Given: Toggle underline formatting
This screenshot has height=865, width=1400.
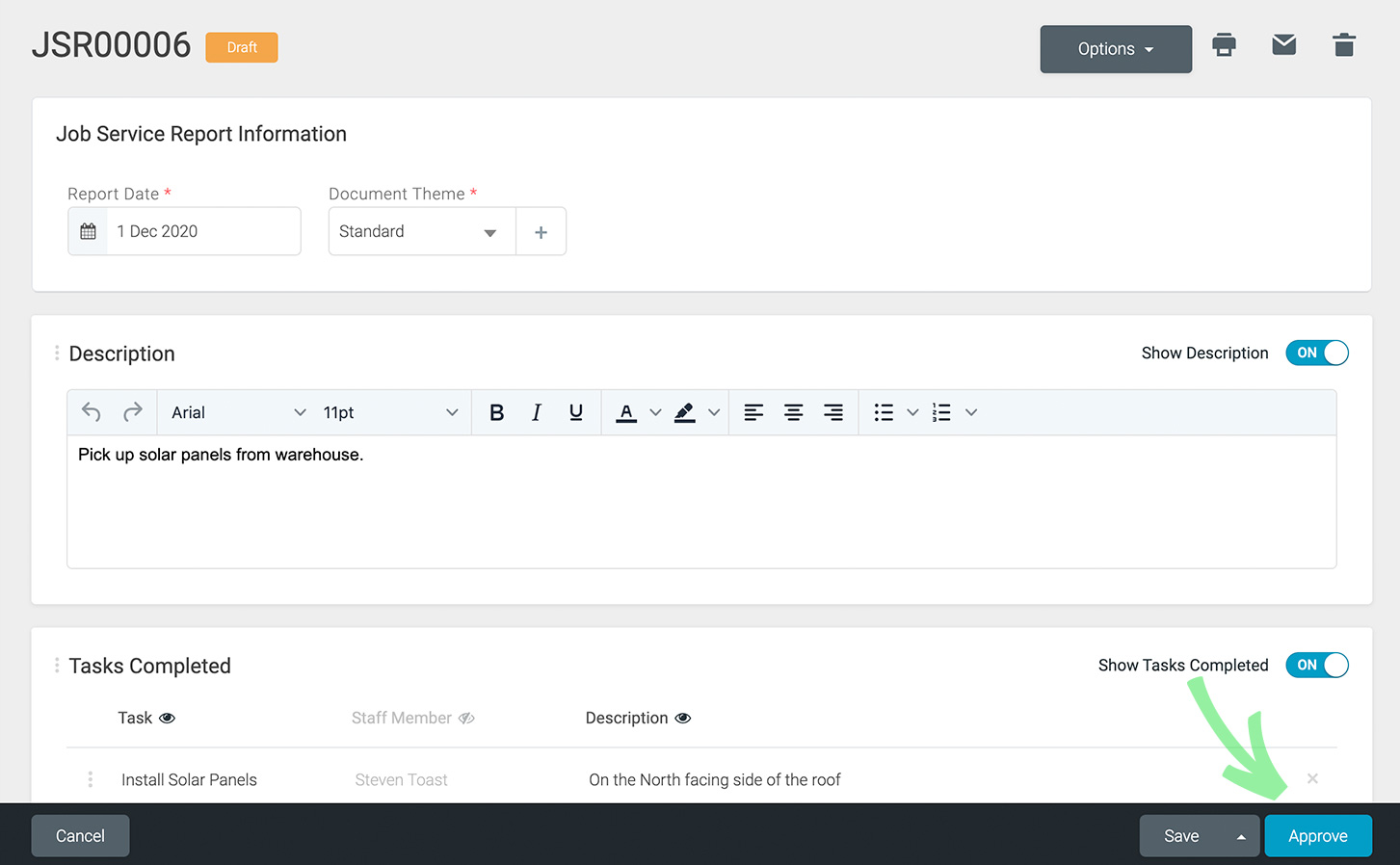Looking at the screenshot, I should (x=575, y=412).
